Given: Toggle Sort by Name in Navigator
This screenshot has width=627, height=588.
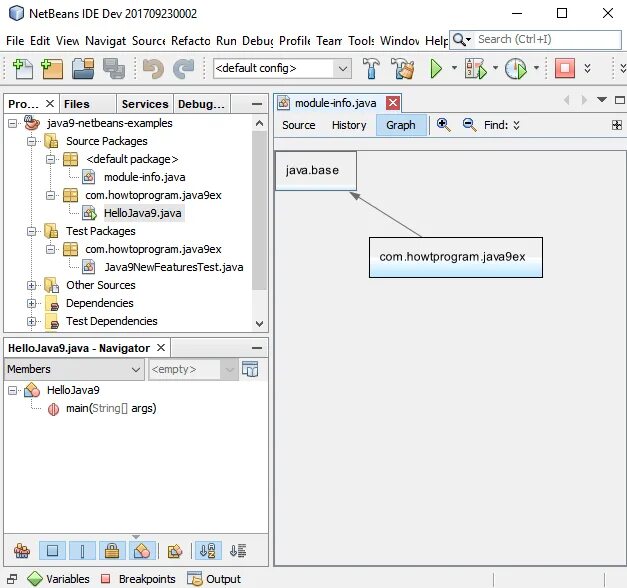Looking at the screenshot, I should click(208, 551).
